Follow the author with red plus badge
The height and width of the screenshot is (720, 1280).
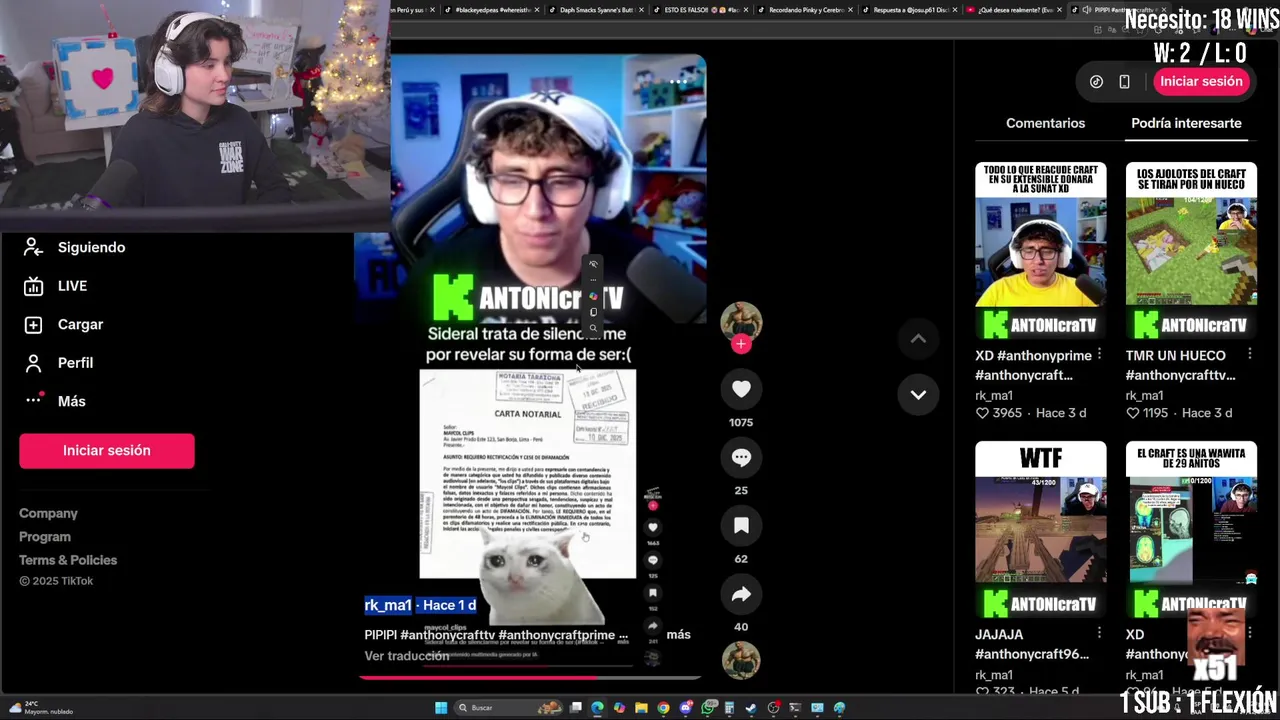[741, 344]
